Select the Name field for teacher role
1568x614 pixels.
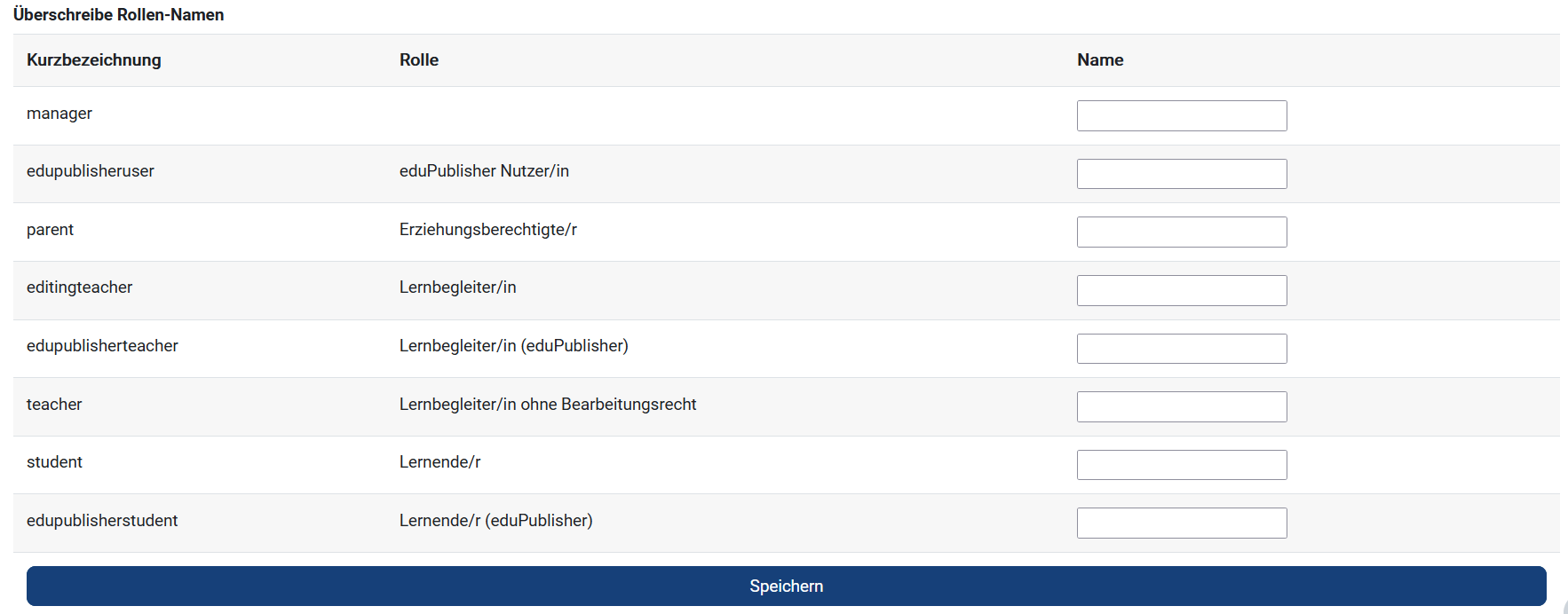tap(1181, 406)
